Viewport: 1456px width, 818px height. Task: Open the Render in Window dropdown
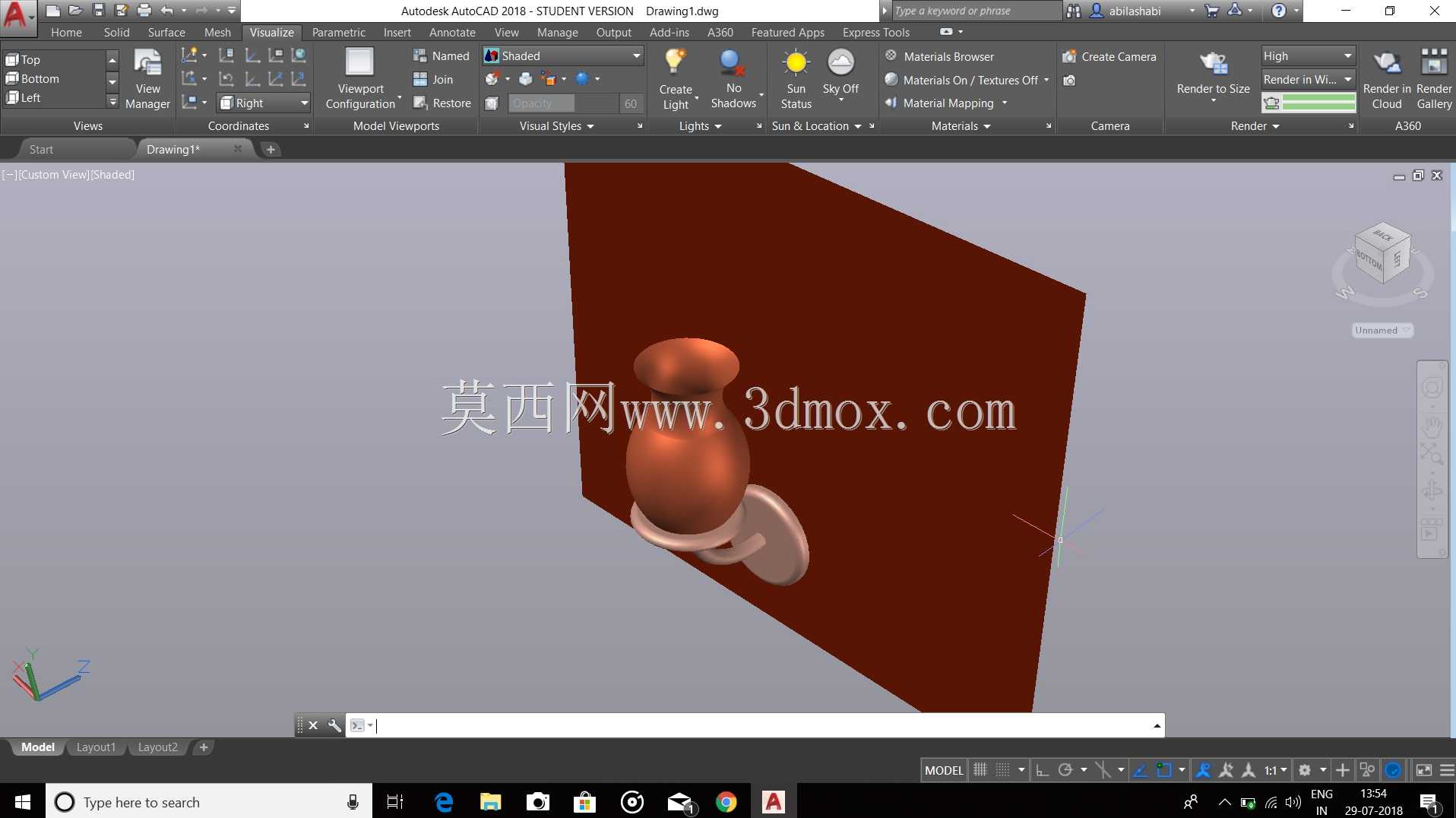1308,79
